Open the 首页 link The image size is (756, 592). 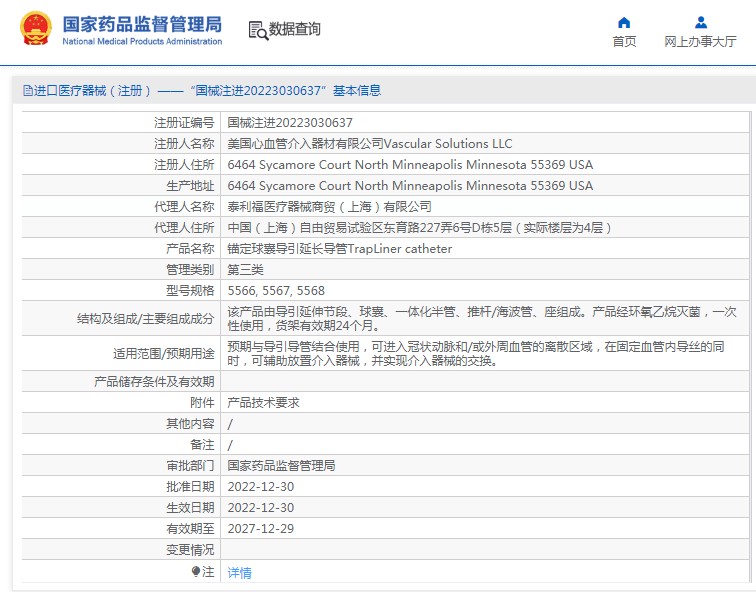(624, 41)
